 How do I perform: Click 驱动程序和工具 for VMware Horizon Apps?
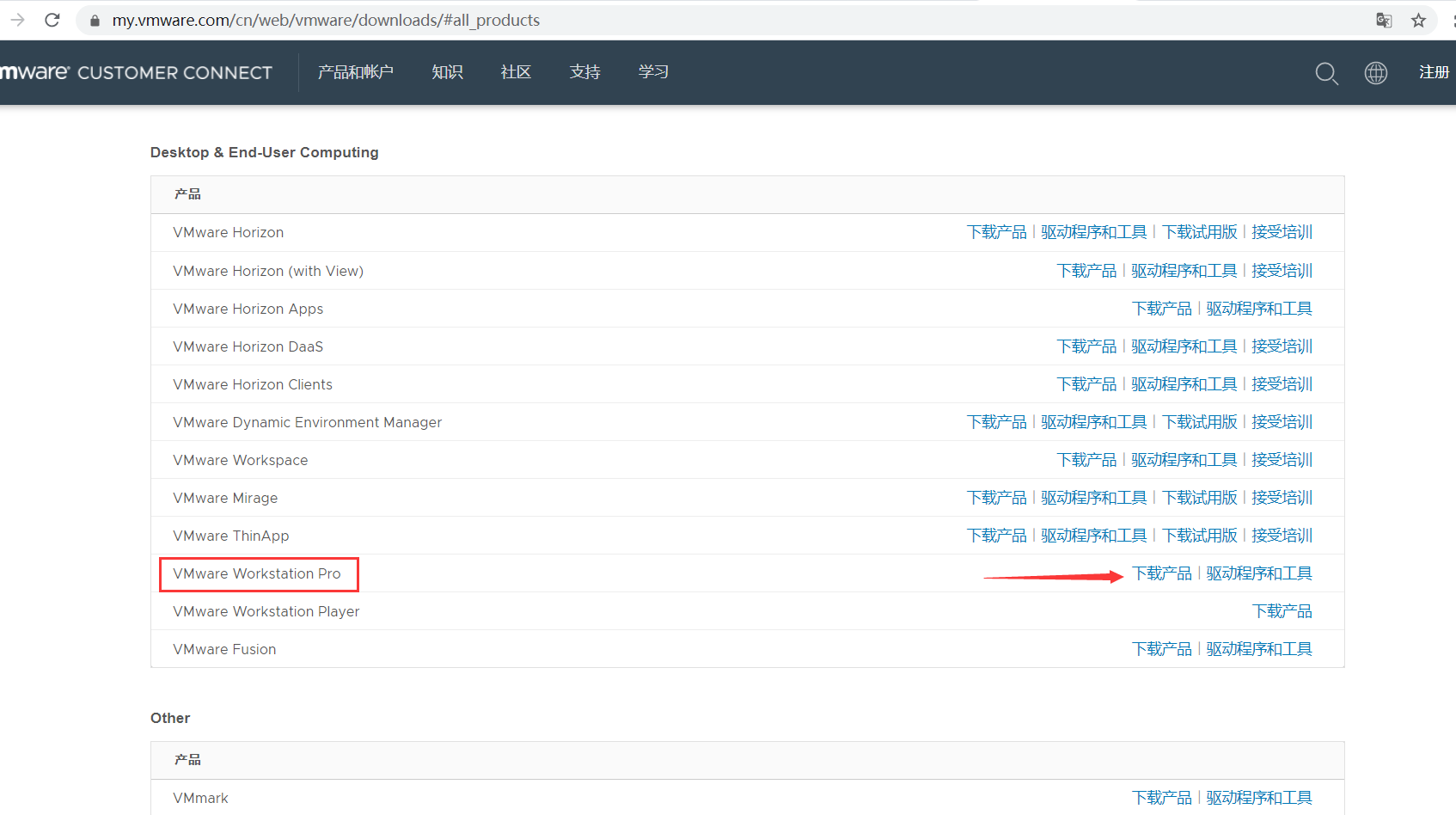[1259, 309]
